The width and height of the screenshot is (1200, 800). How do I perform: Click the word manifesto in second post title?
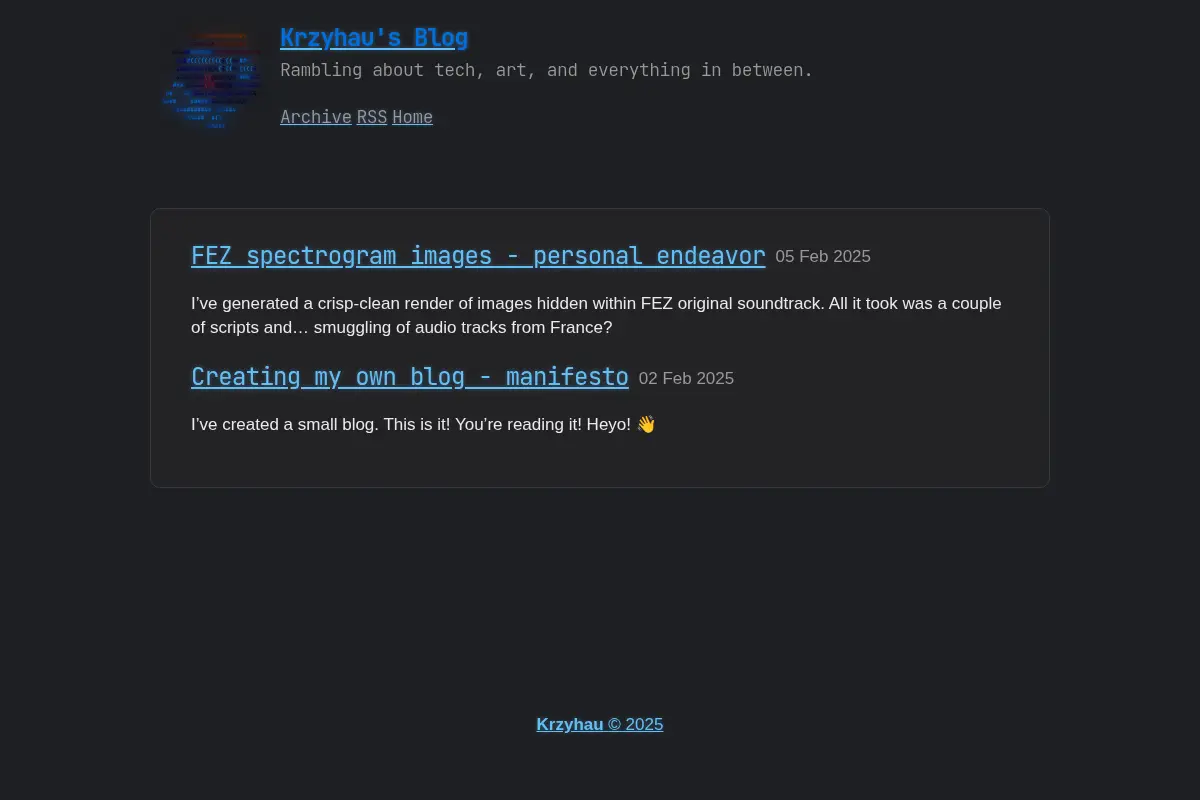pos(567,377)
